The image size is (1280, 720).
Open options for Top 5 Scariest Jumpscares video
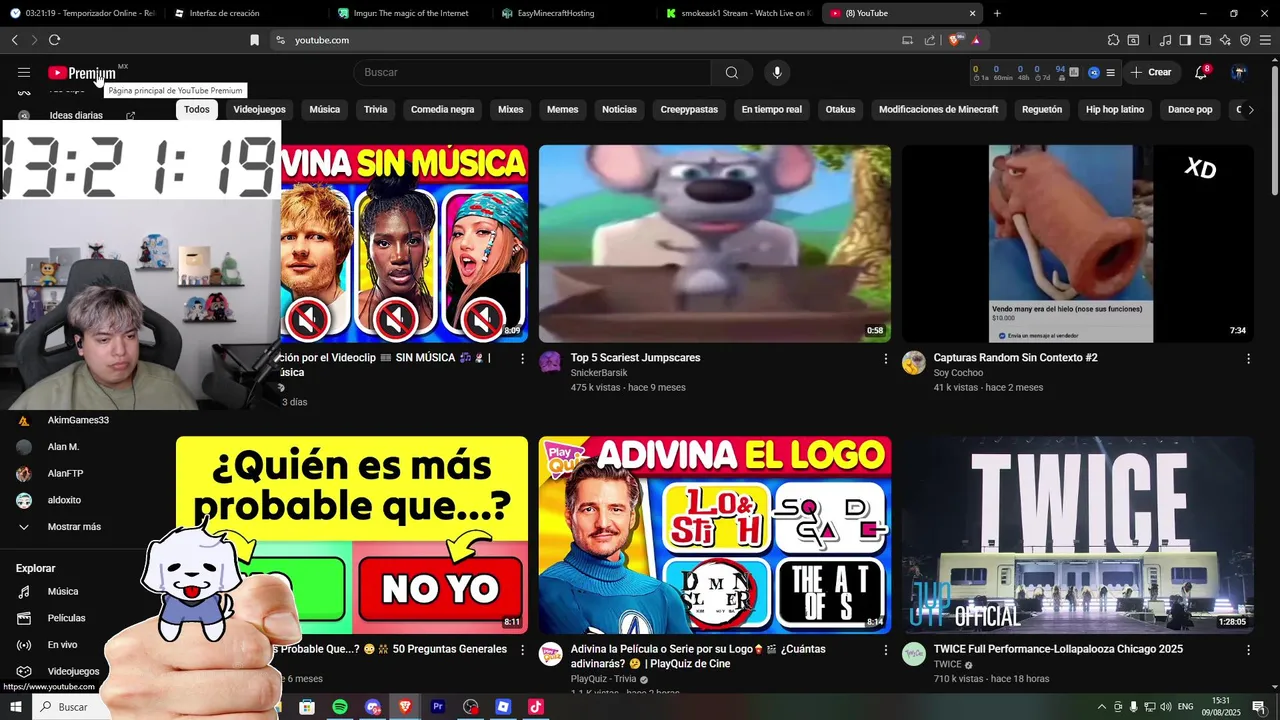(x=885, y=358)
